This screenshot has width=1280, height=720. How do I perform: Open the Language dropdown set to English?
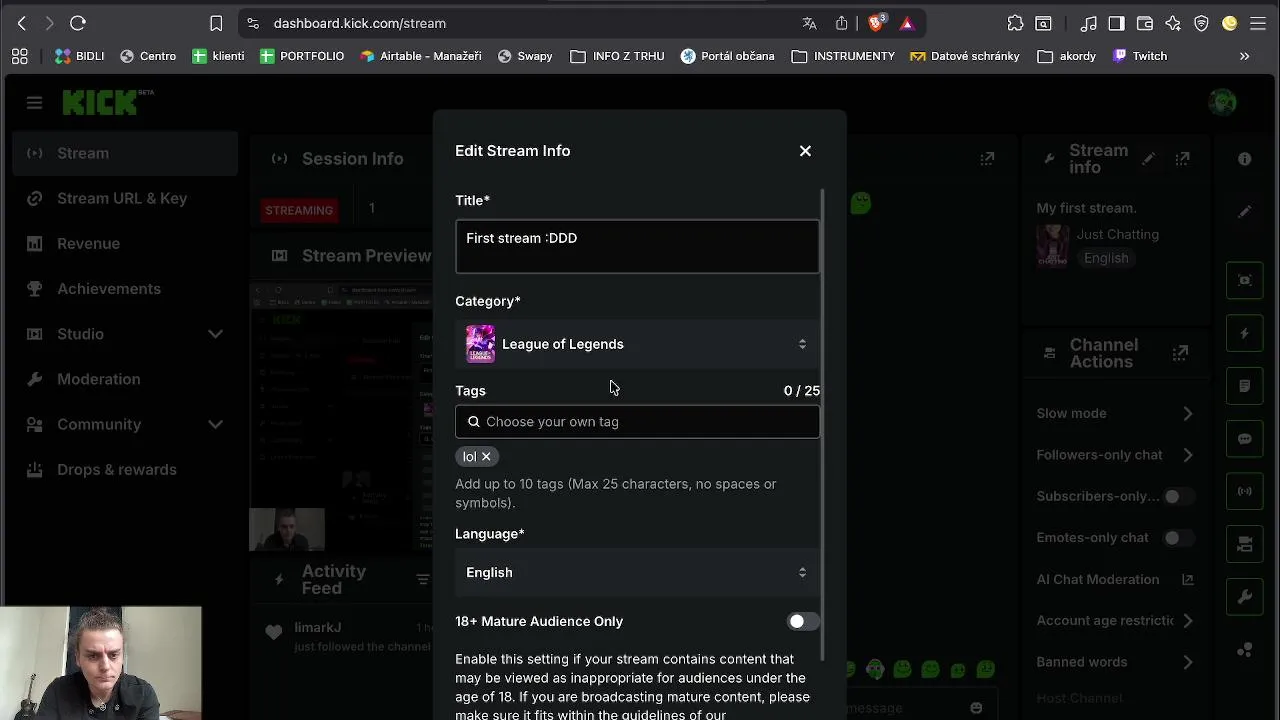point(637,573)
